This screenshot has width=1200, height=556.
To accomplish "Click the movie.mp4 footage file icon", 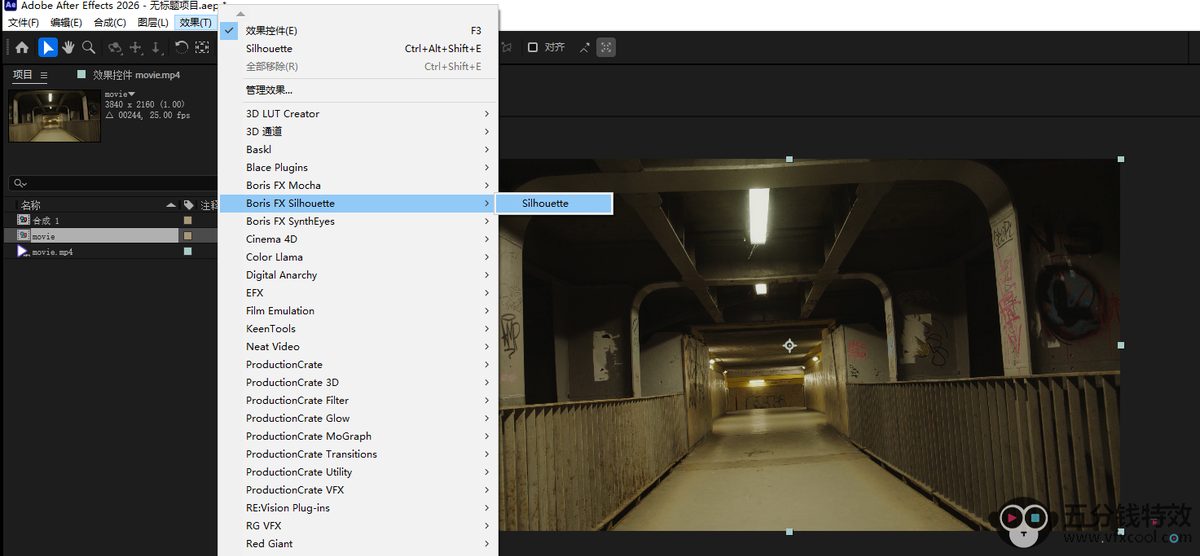I will [x=23, y=252].
